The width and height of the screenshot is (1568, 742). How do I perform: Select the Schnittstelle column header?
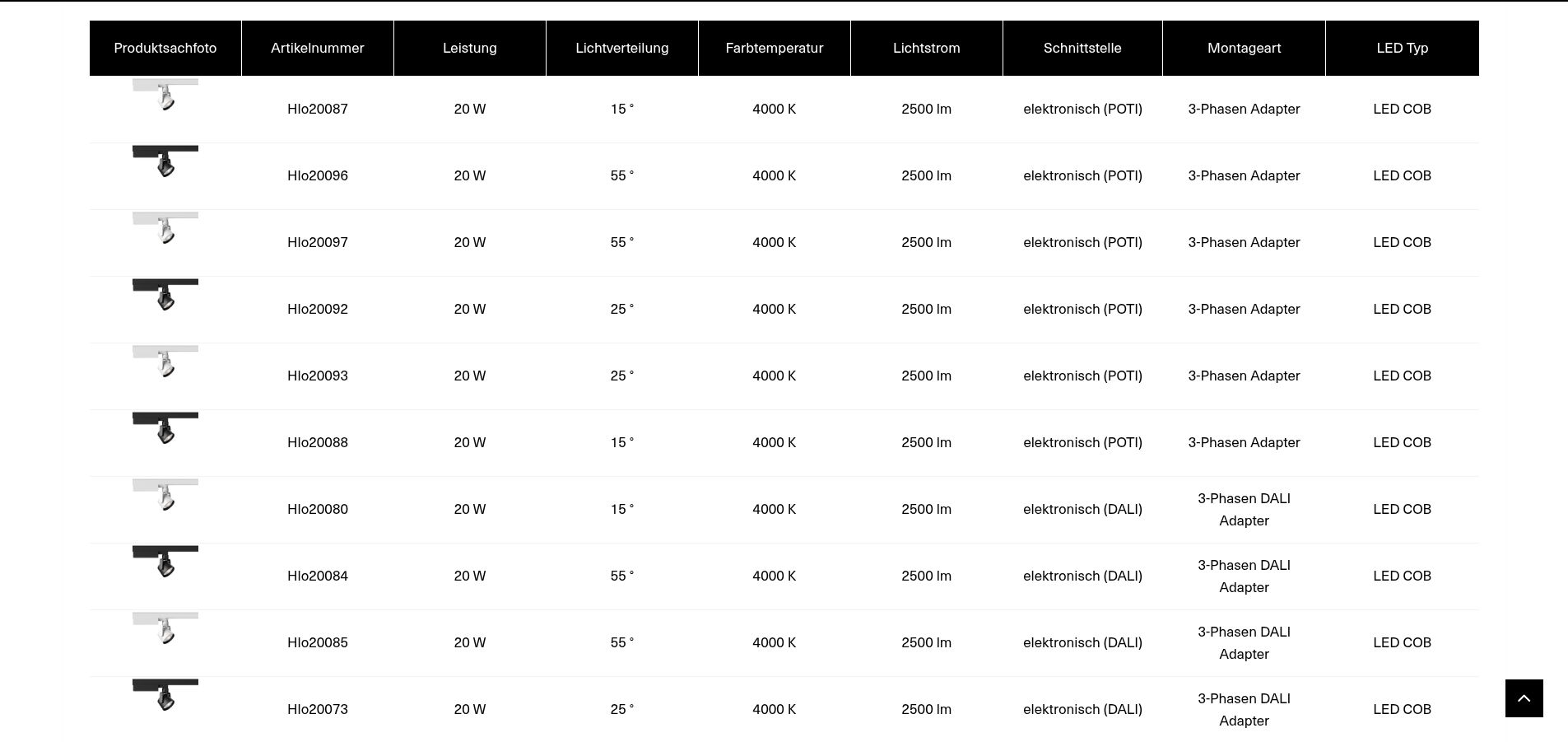coord(1082,48)
